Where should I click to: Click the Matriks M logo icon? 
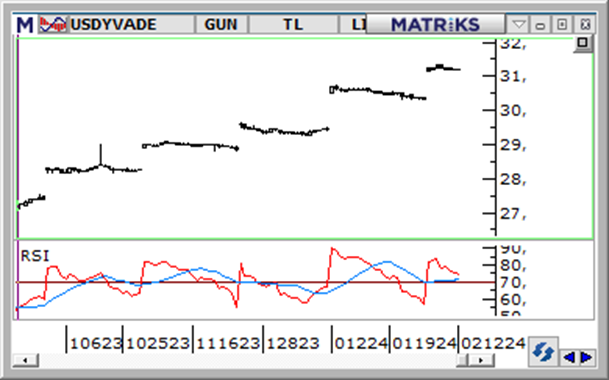[x=25, y=24]
